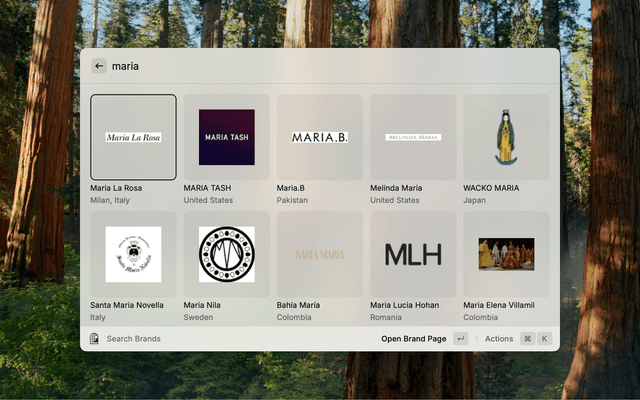Click the search field containing "maria"

300,66
